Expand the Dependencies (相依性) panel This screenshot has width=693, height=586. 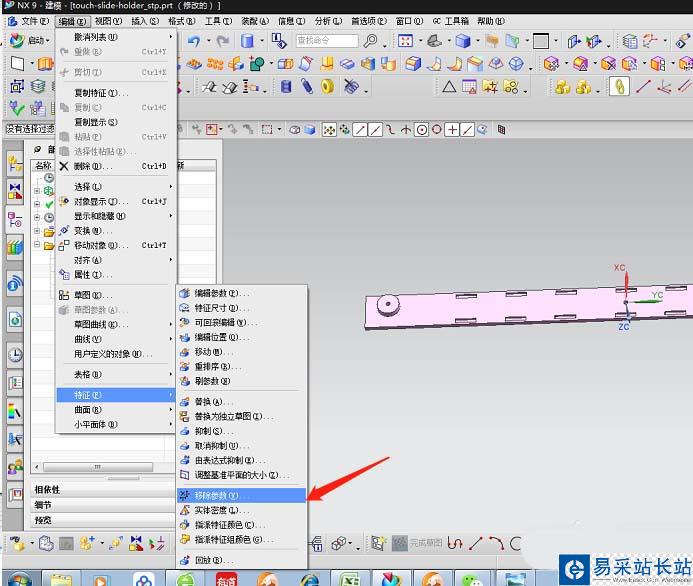[x=47, y=490]
